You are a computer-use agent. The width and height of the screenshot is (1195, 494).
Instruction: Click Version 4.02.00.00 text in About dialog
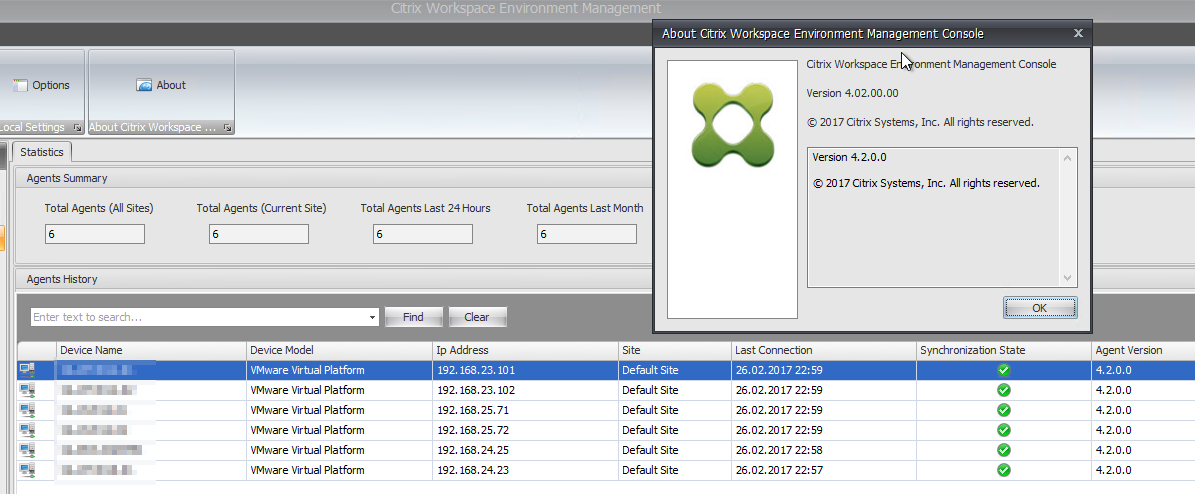tap(853, 93)
